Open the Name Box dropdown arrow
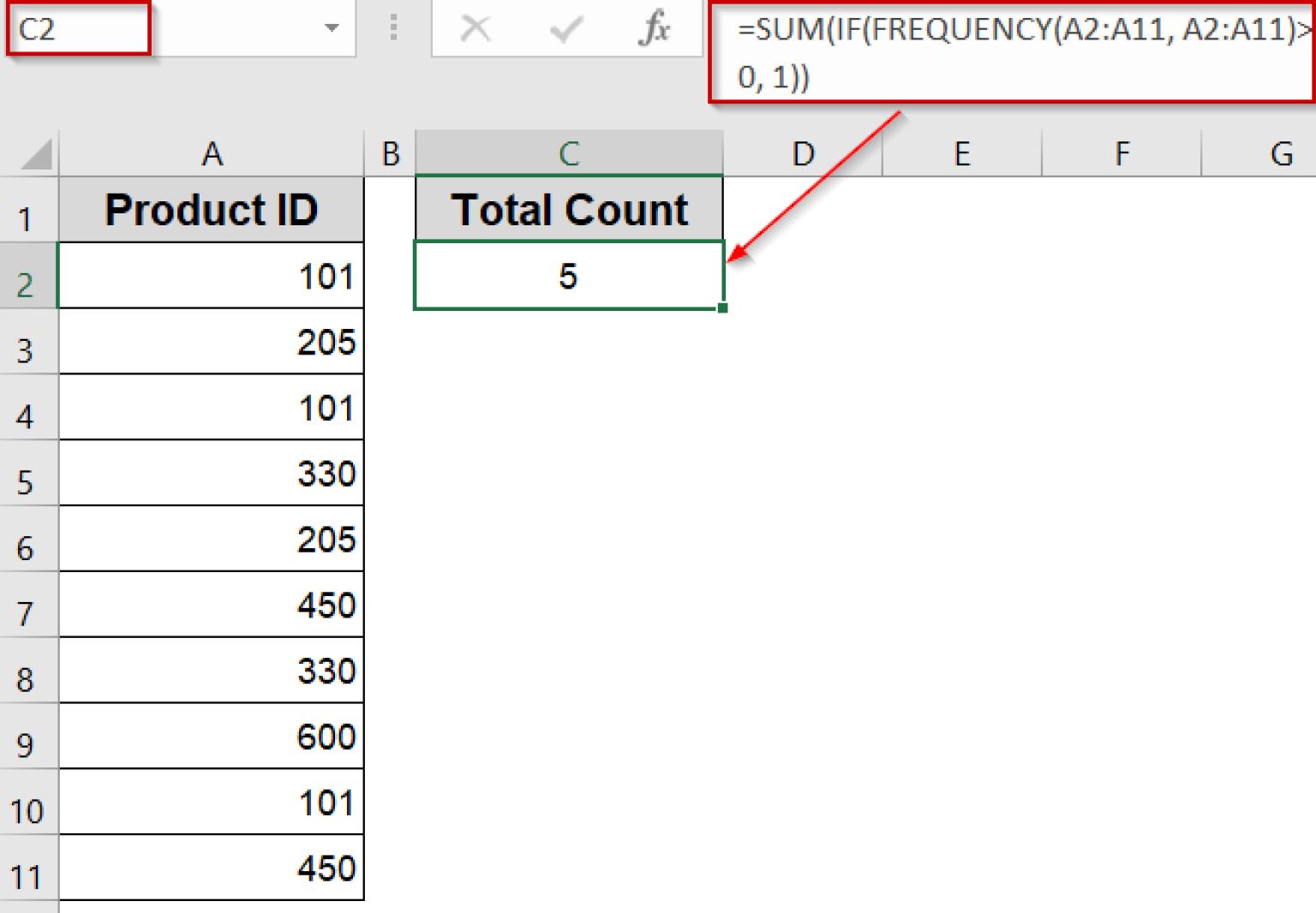This screenshot has height=913, width=1316. click(x=332, y=28)
